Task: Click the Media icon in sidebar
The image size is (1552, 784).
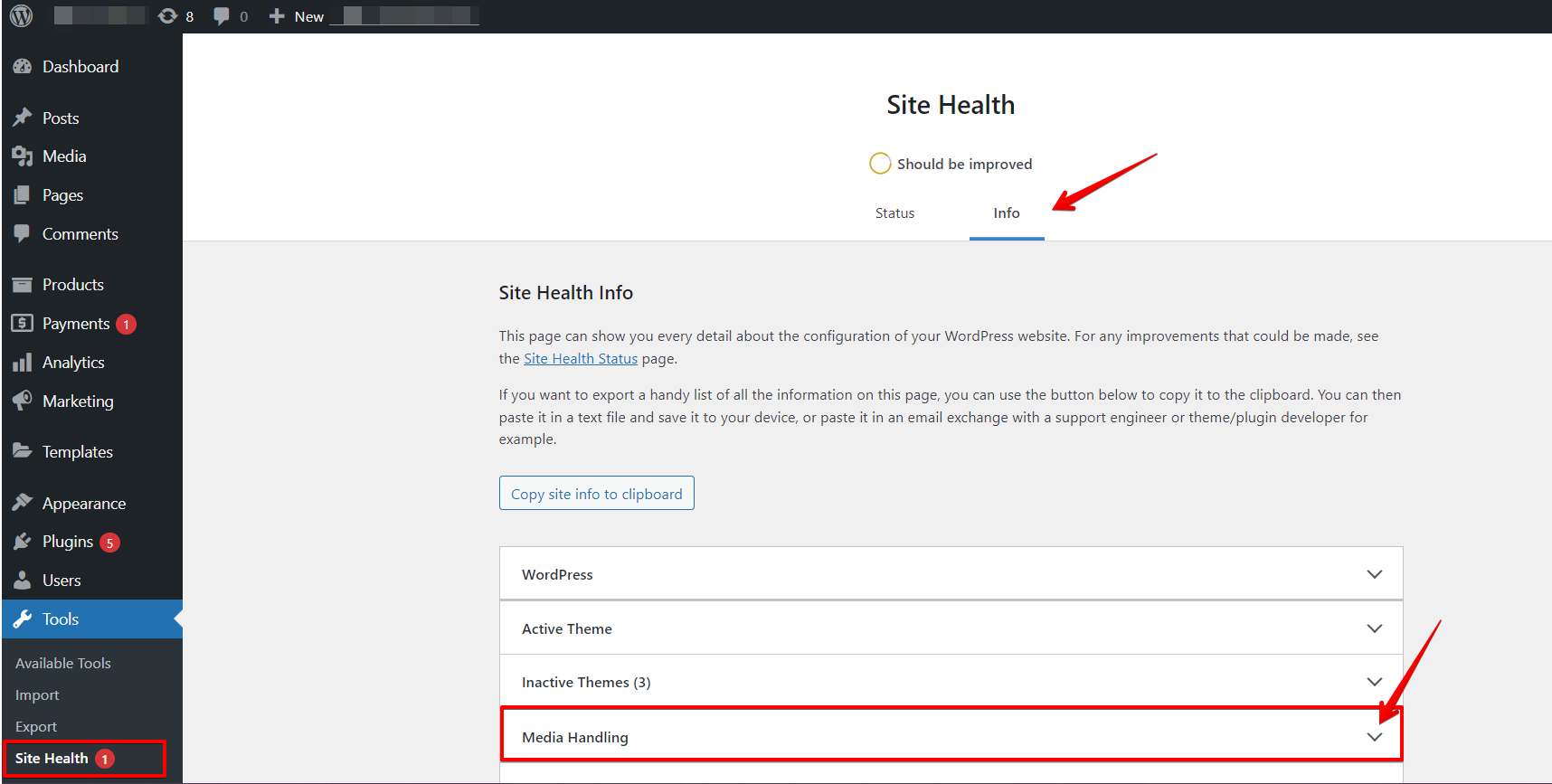Action: pyautogui.click(x=23, y=156)
